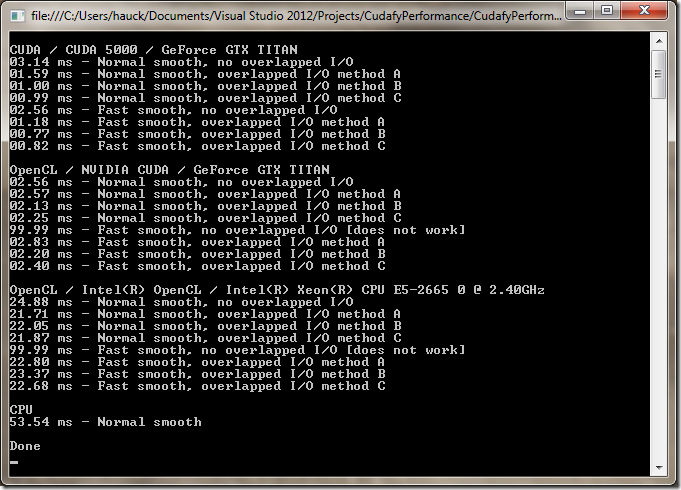Minimize the CudafyPerformance console window
The height and width of the screenshot is (490, 681).
click(580, 11)
